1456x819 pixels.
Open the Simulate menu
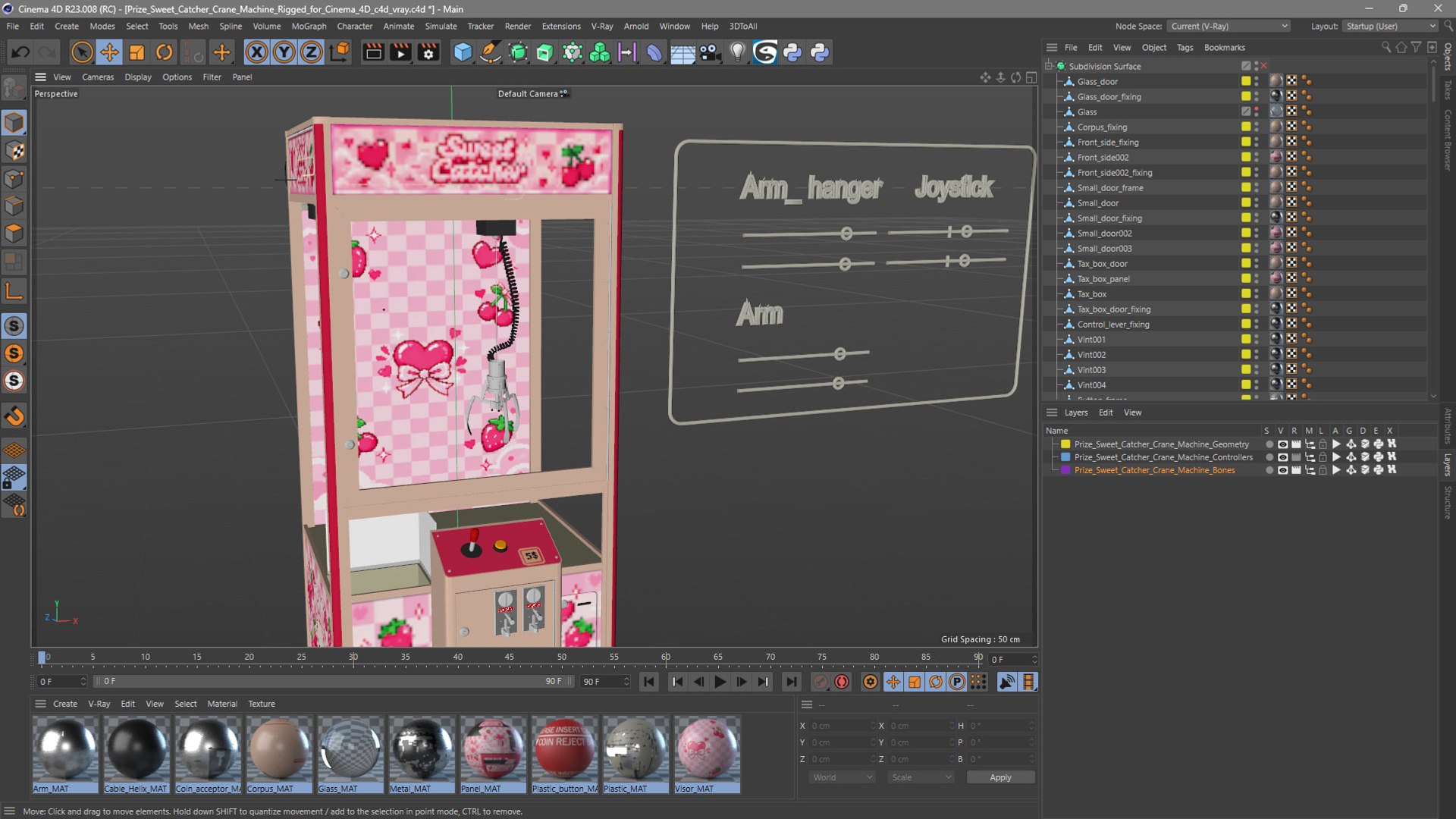click(441, 26)
